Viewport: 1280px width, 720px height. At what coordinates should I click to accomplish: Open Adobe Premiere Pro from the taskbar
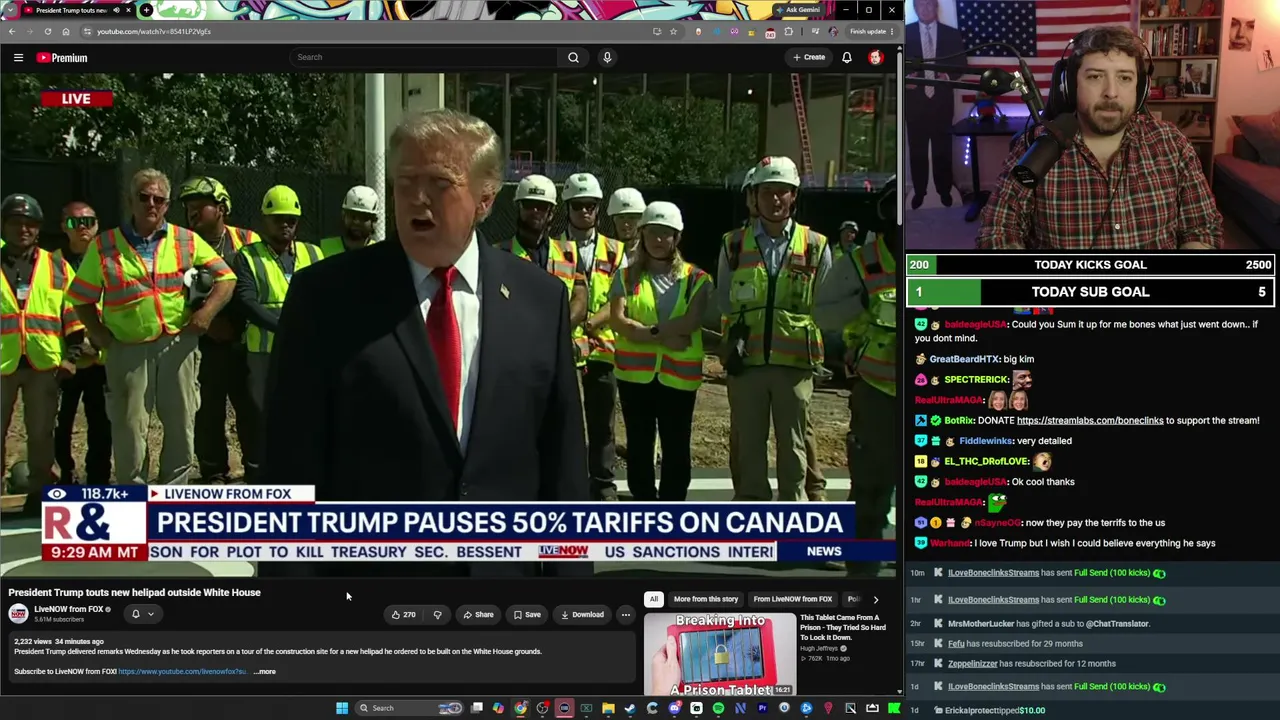762,708
